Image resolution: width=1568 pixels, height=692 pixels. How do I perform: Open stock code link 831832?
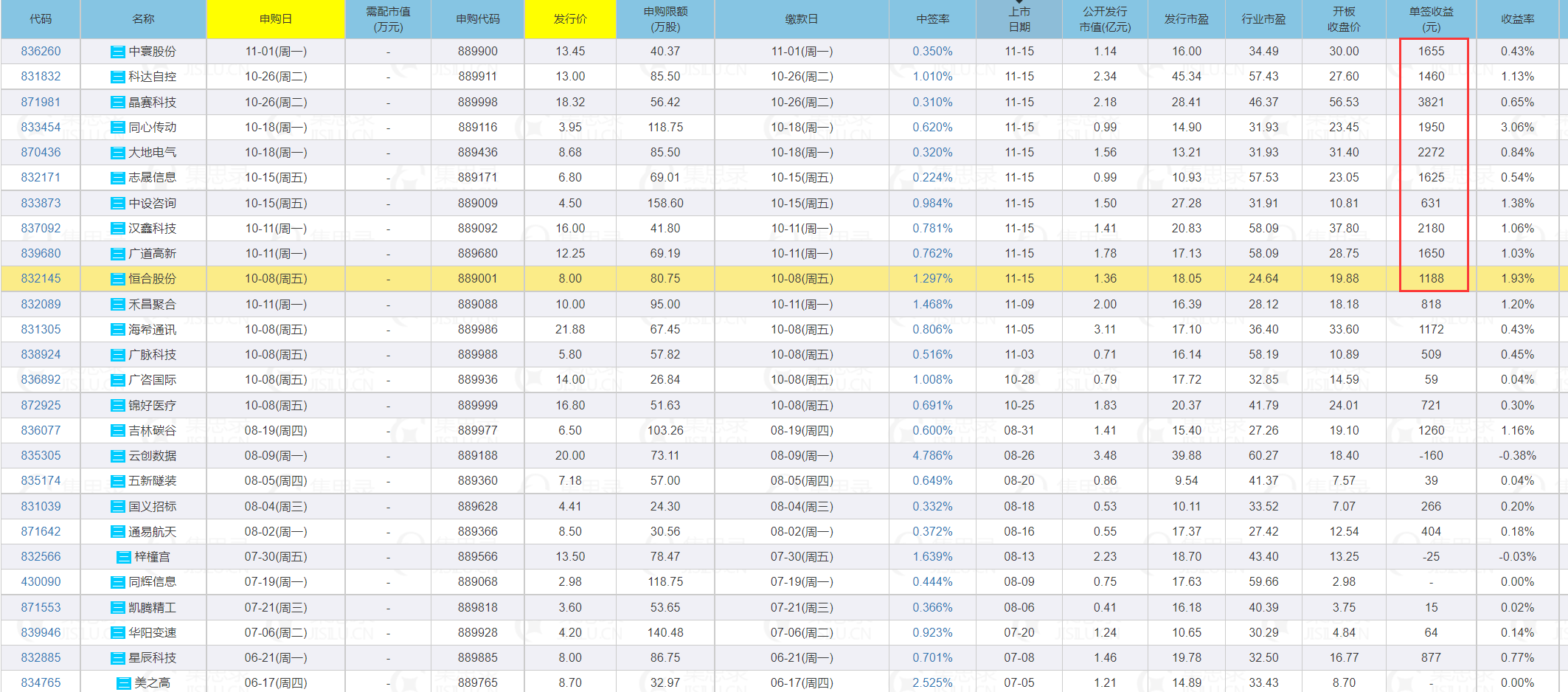point(41,77)
